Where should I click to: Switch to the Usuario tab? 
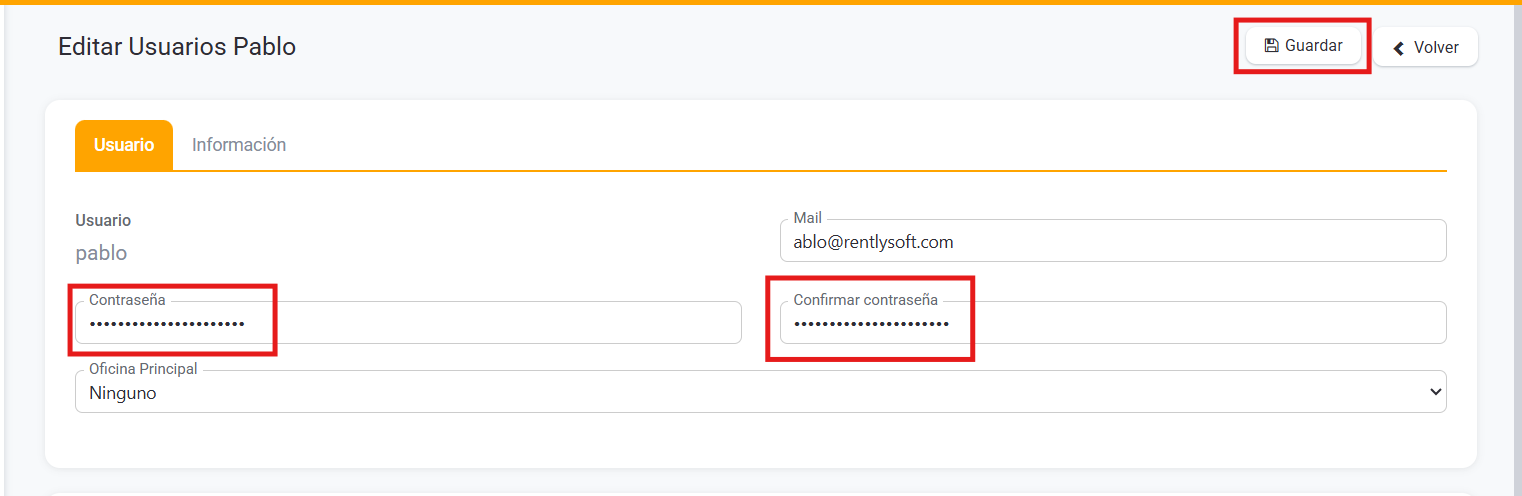tap(124, 145)
